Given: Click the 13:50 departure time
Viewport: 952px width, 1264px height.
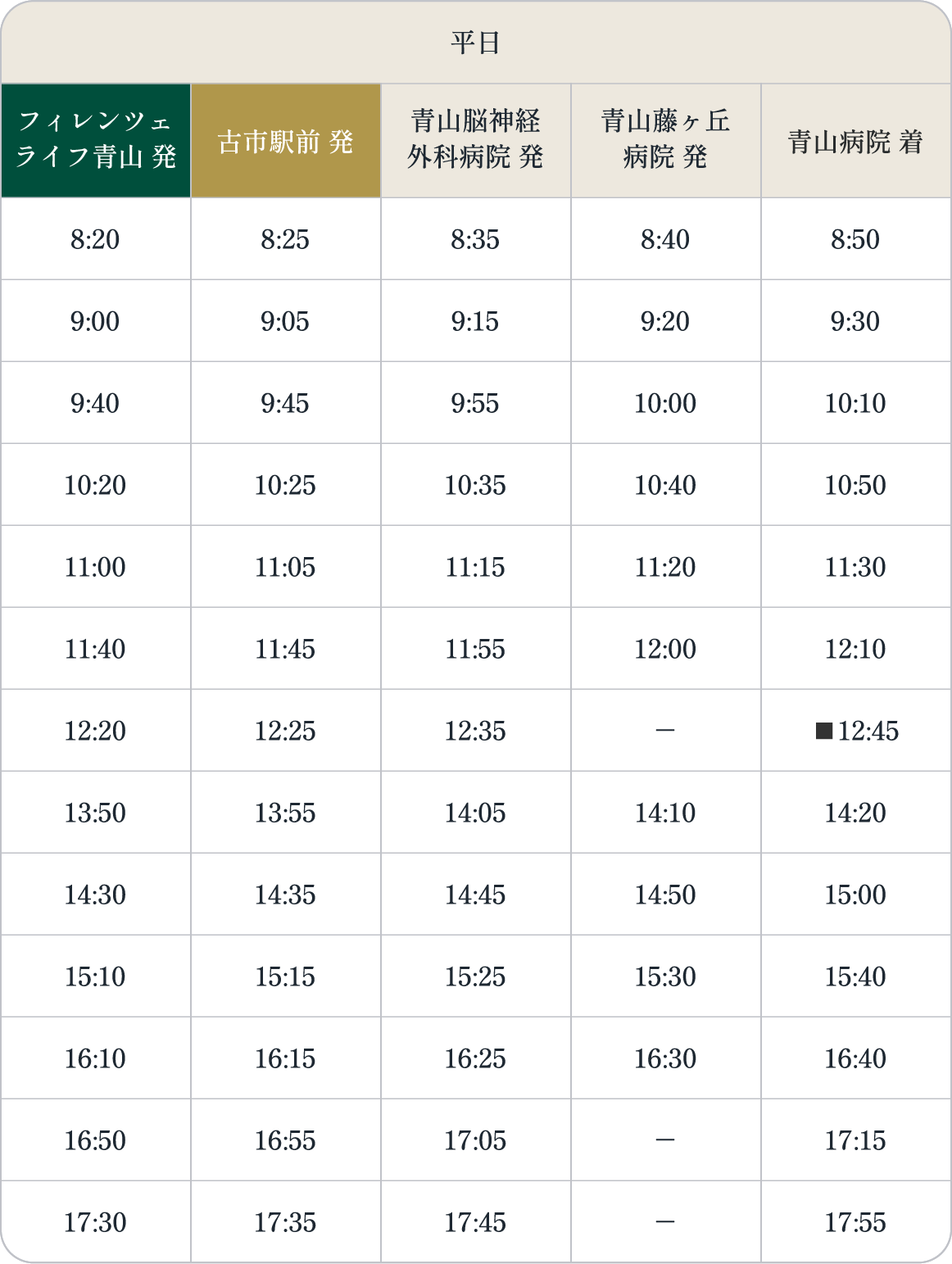Looking at the screenshot, I should pos(96,813).
